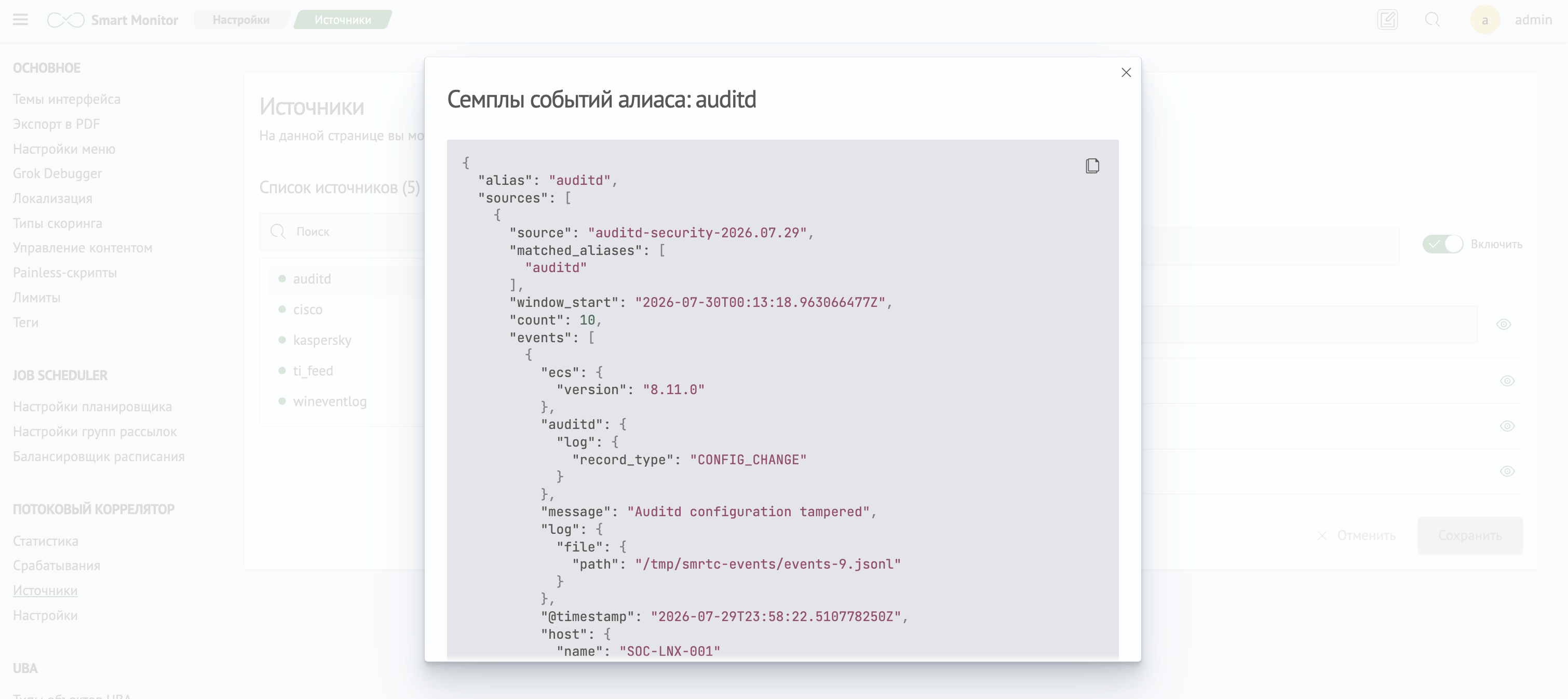The width and height of the screenshot is (1568, 699).
Task: Open the global search magnifier icon
Action: 1432,20
